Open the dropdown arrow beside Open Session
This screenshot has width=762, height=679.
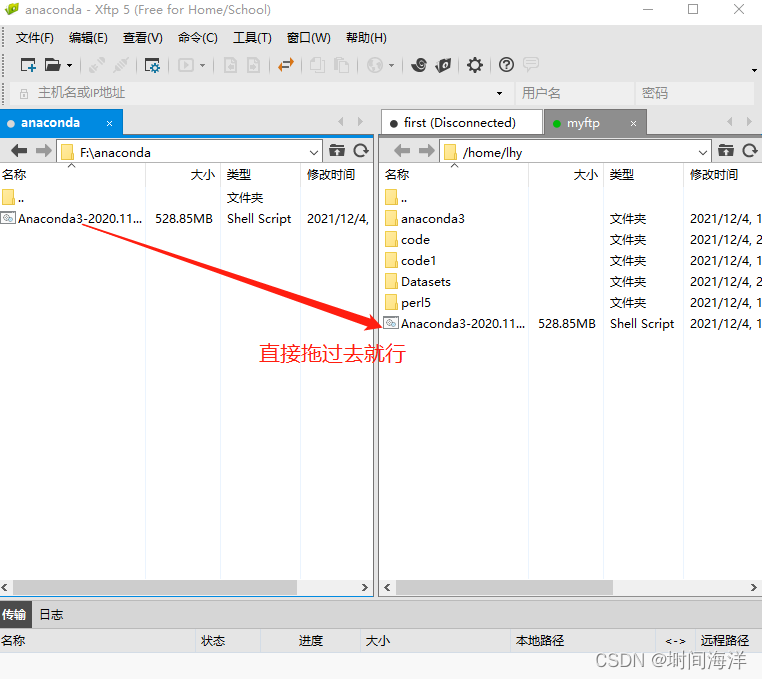pos(69,65)
